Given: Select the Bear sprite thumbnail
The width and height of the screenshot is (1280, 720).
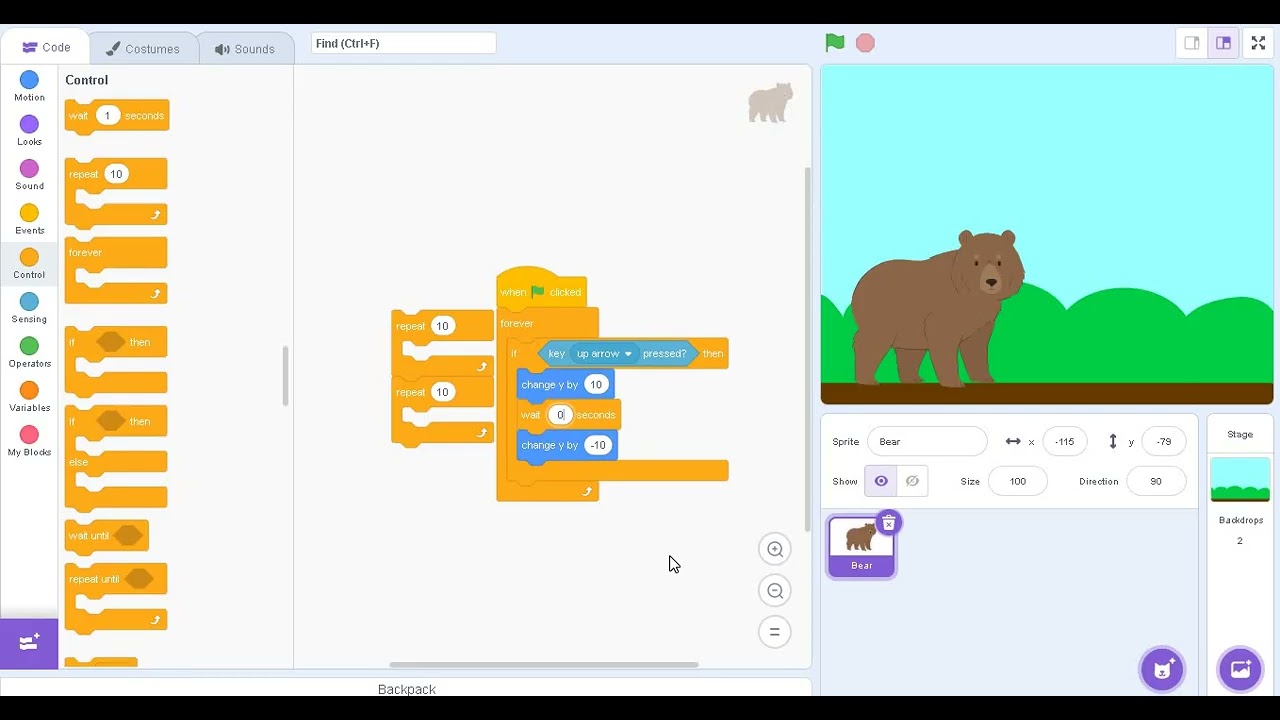Looking at the screenshot, I should (861, 545).
